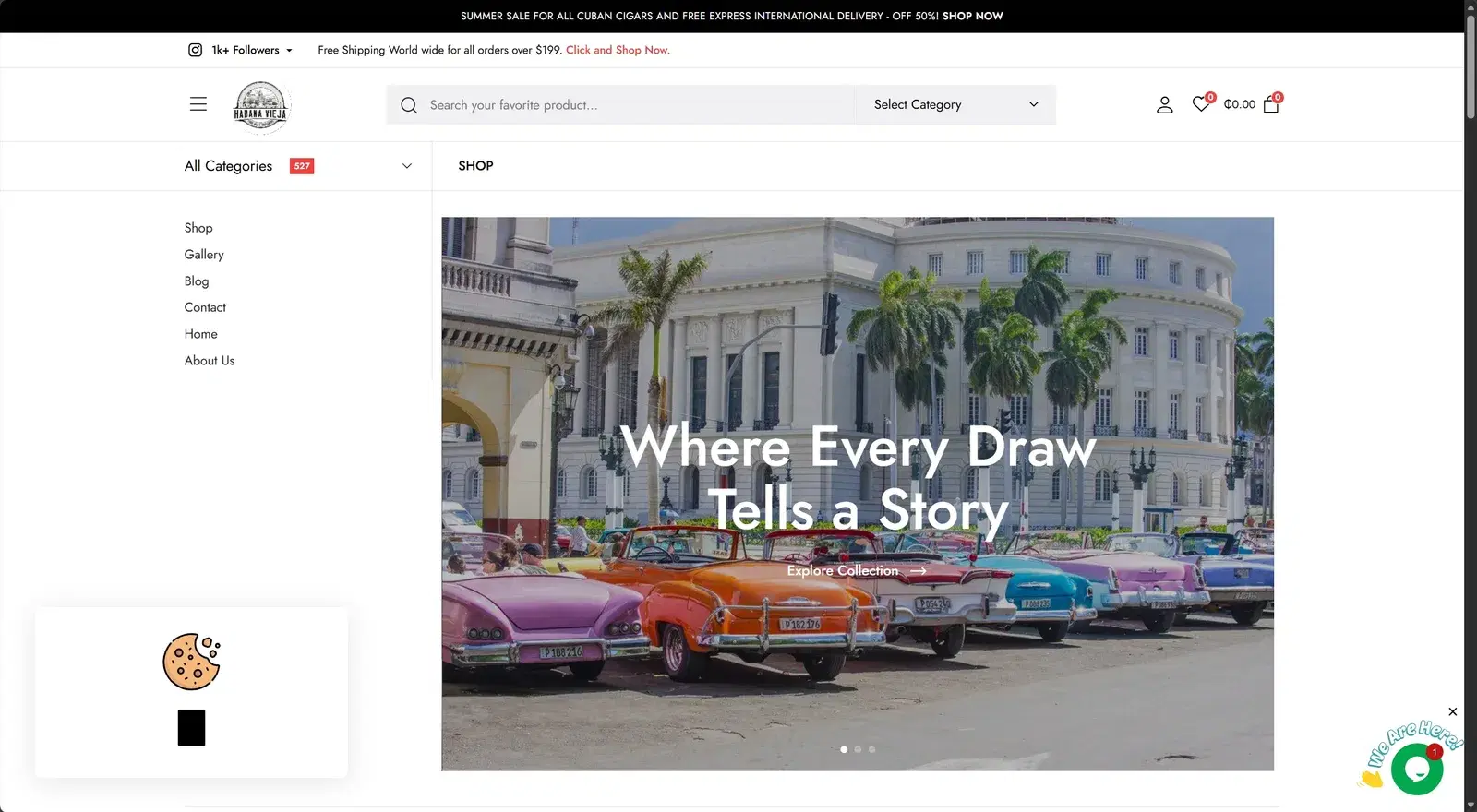Viewport: 1477px width, 812px height.
Task: Open the hamburger menu icon
Action: point(198,104)
